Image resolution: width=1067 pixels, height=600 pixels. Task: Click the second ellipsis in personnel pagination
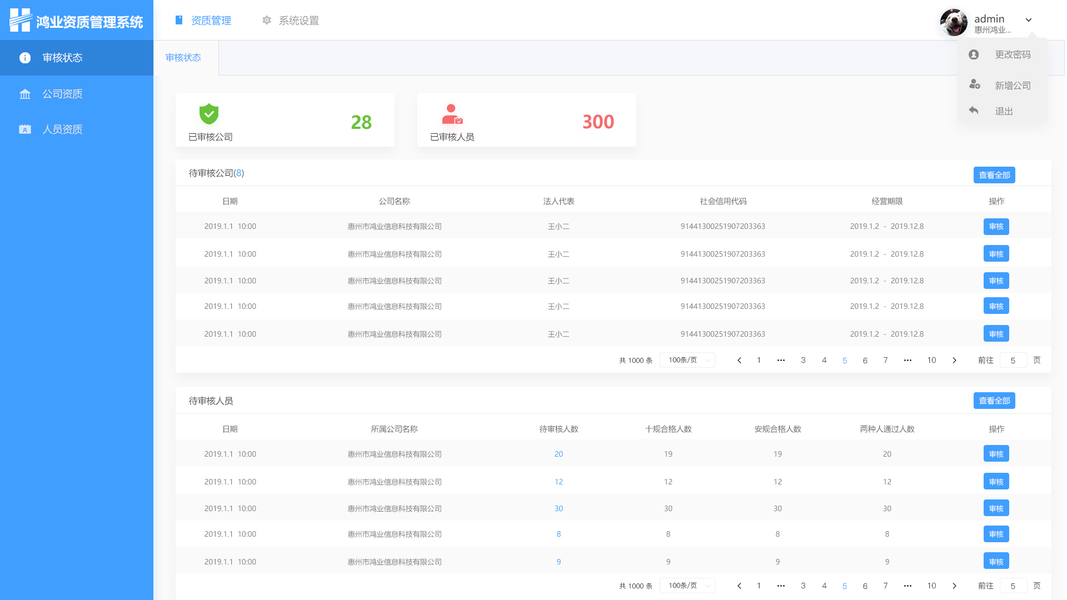pyautogui.click(x=908, y=586)
